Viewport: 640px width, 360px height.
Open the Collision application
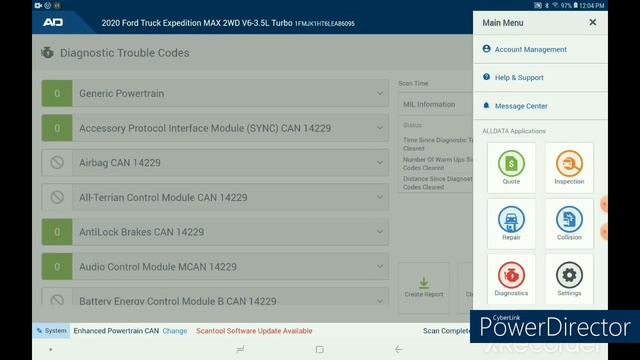569,224
